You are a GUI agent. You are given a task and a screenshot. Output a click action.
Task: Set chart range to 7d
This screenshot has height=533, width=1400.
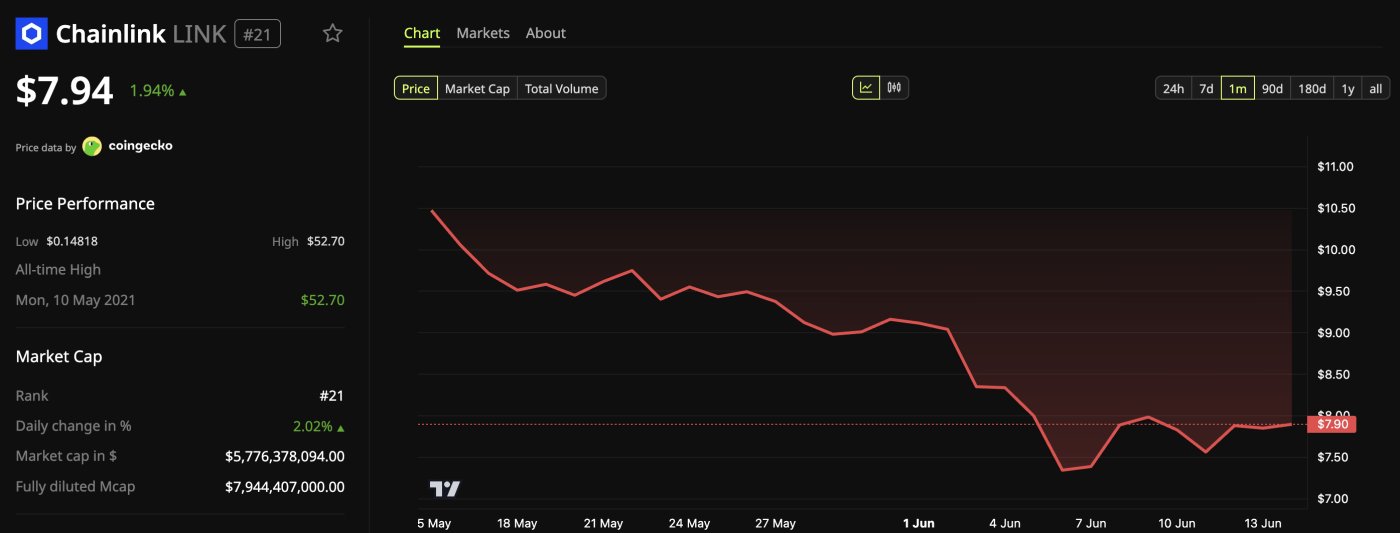tap(1206, 89)
